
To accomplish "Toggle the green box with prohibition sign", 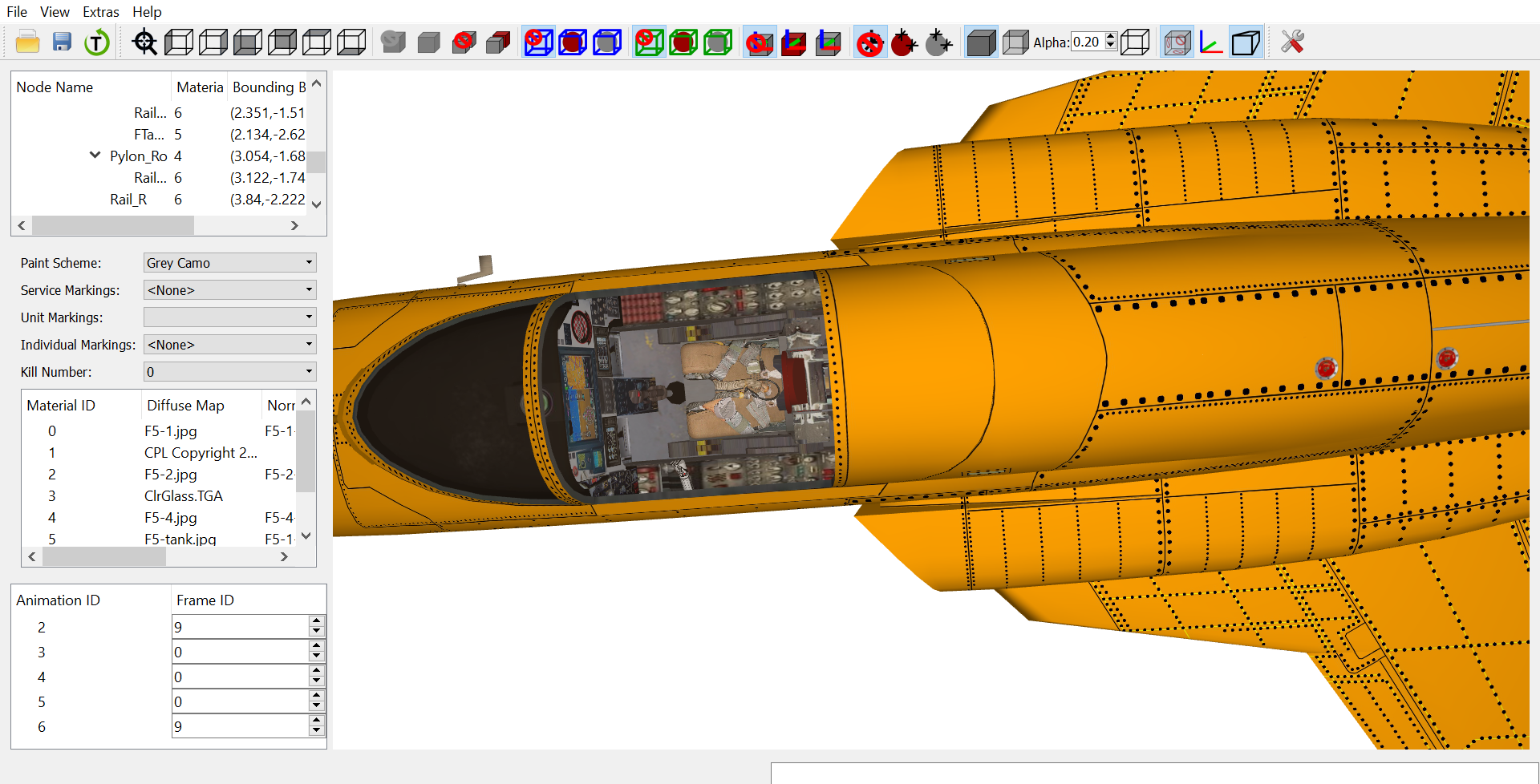I will coord(649,42).
